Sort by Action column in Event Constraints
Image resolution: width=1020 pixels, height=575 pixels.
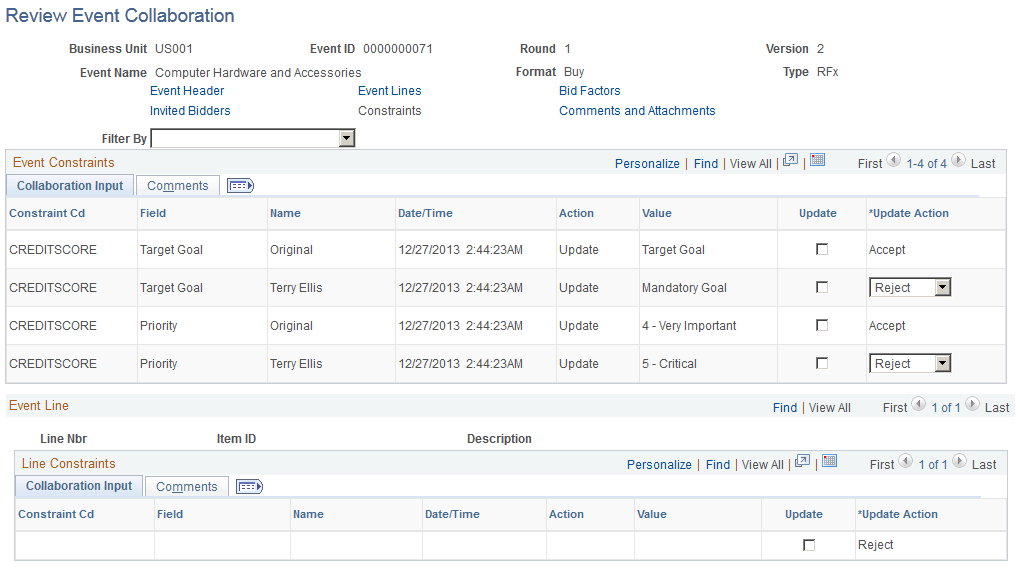[576, 213]
